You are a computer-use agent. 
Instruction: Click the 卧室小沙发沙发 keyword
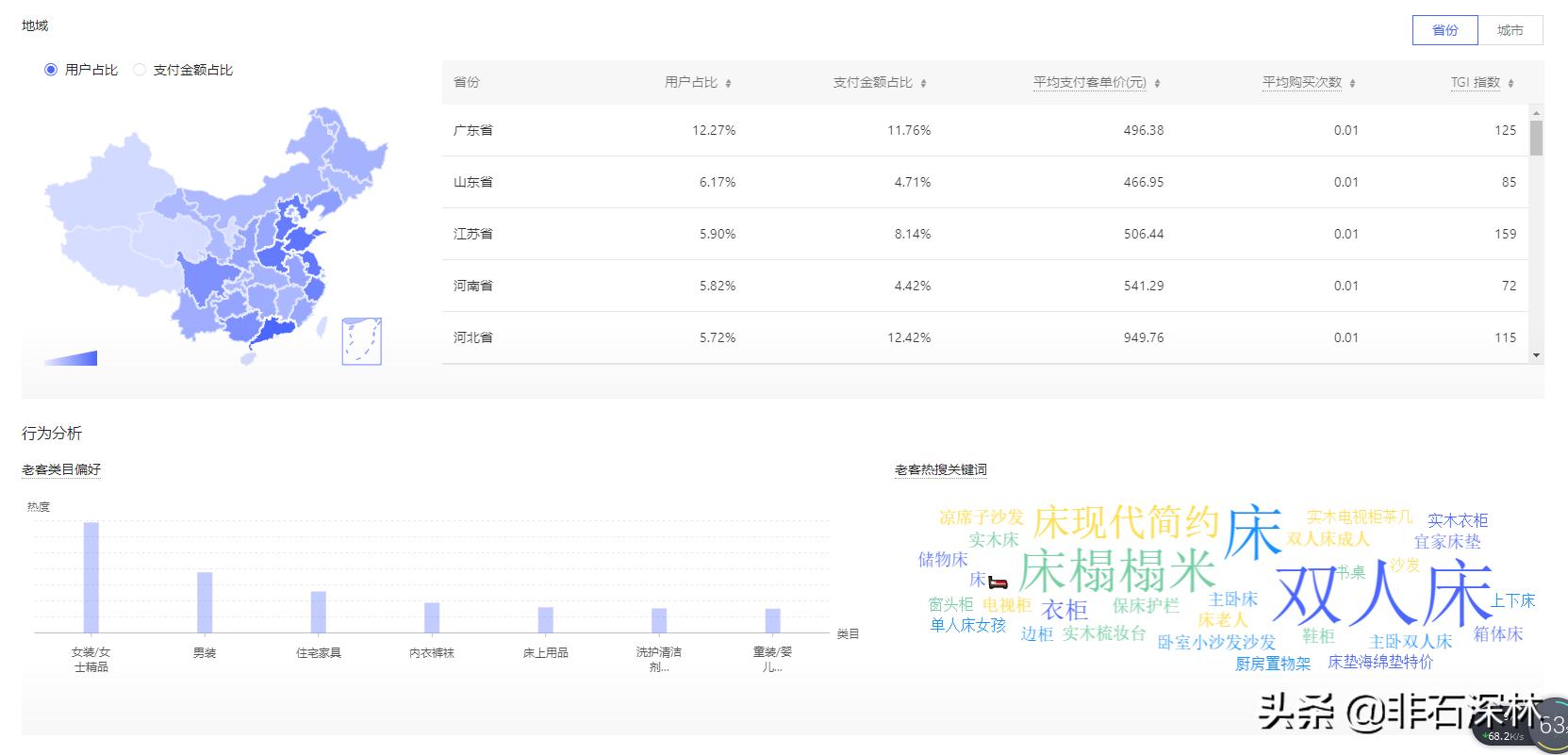click(1216, 642)
